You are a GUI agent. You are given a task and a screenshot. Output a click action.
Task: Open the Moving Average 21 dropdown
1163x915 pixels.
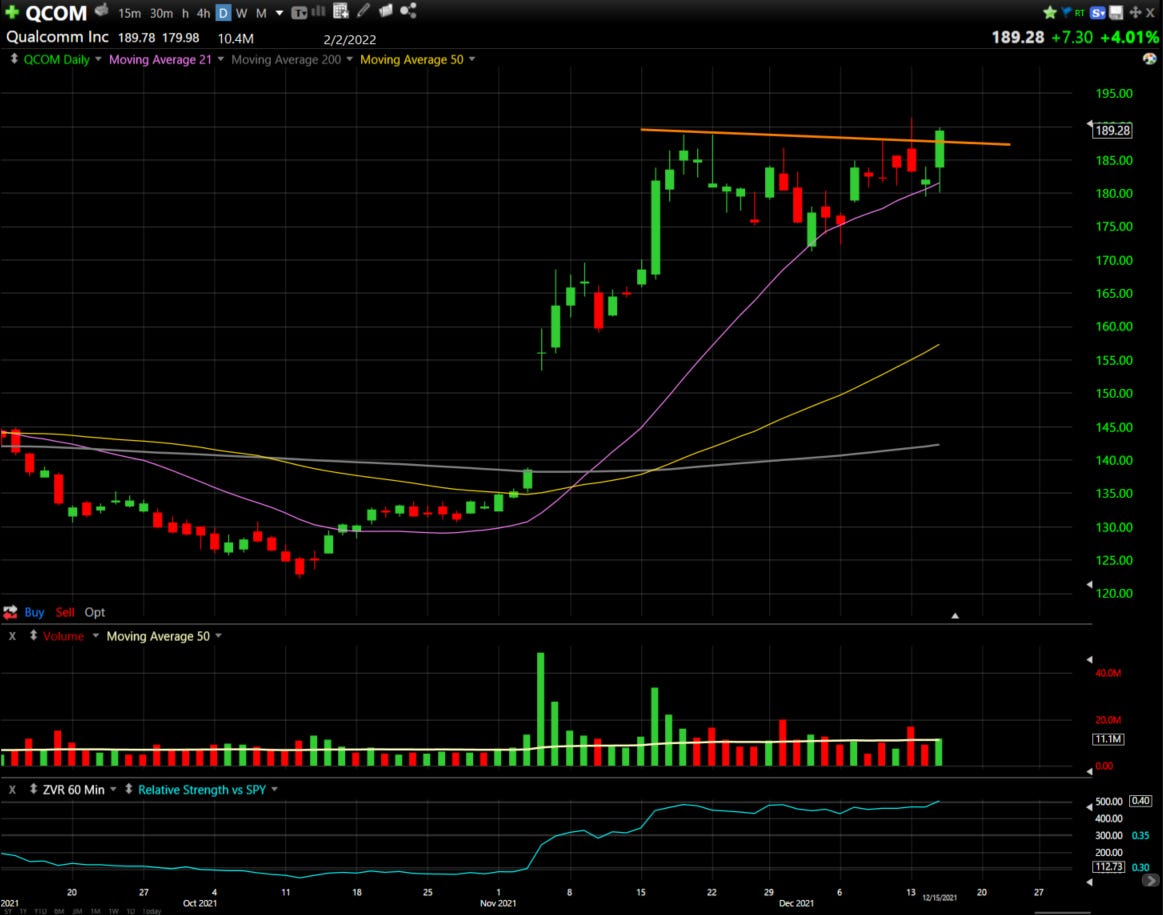[220, 59]
